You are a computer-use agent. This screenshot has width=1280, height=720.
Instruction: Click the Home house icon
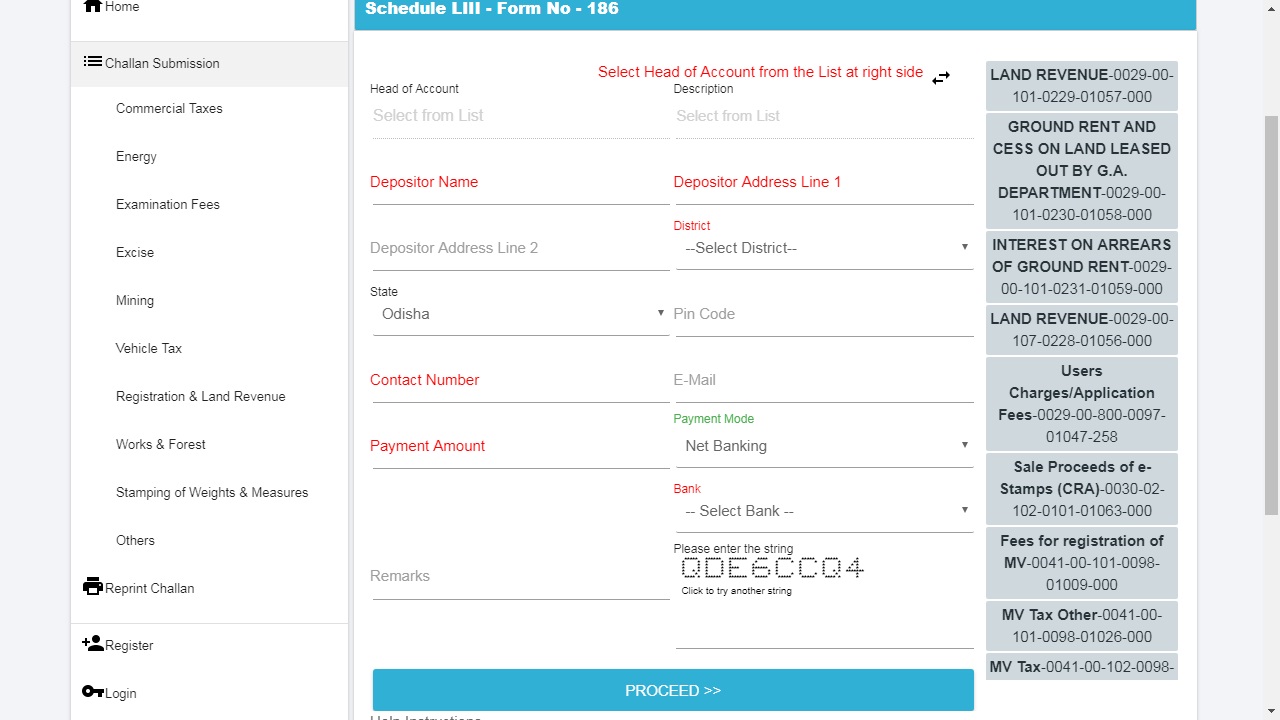93,6
